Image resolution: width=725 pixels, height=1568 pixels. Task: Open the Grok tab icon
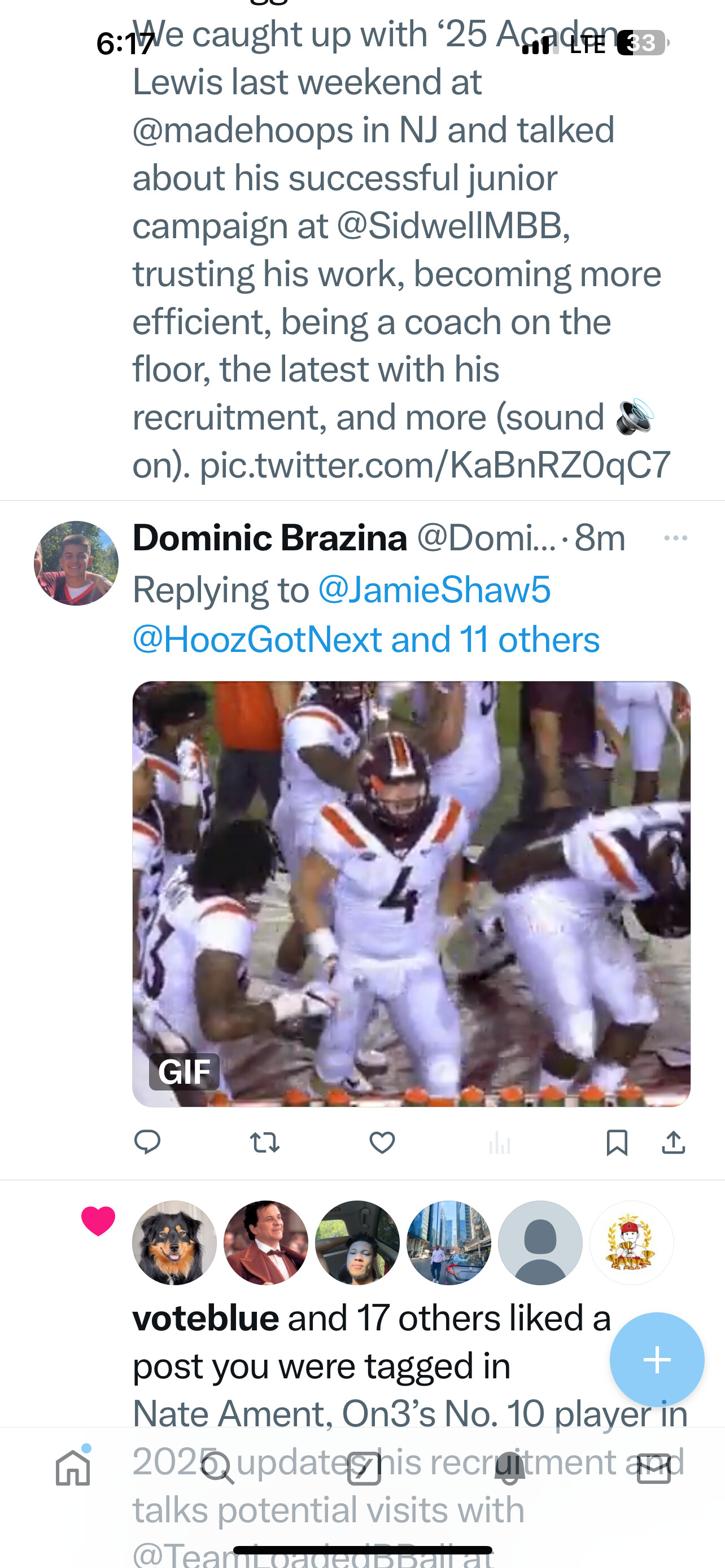coord(364,1468)
